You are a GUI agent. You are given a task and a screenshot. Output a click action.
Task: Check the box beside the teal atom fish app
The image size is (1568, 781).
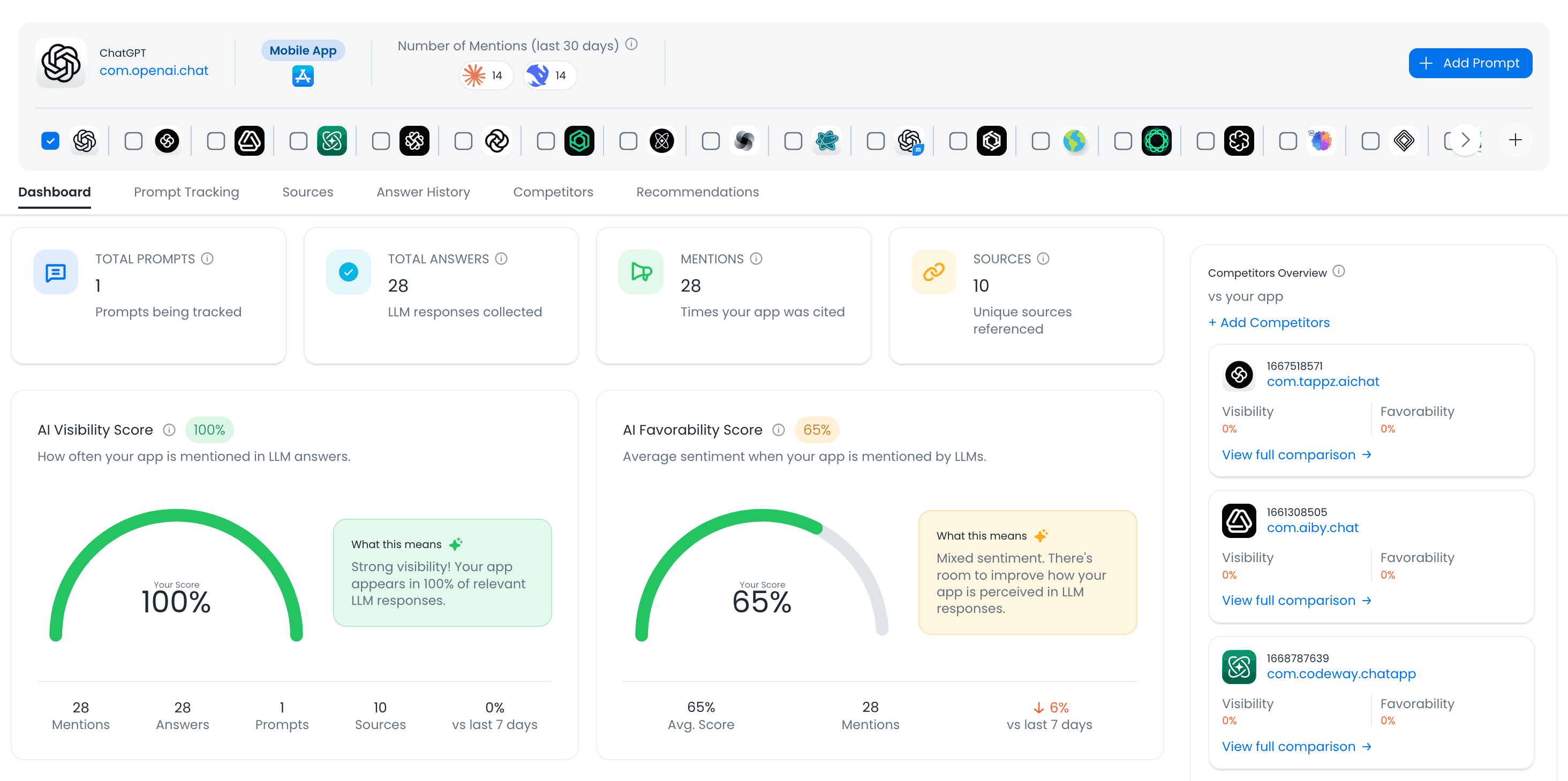[x=793, y=141]
